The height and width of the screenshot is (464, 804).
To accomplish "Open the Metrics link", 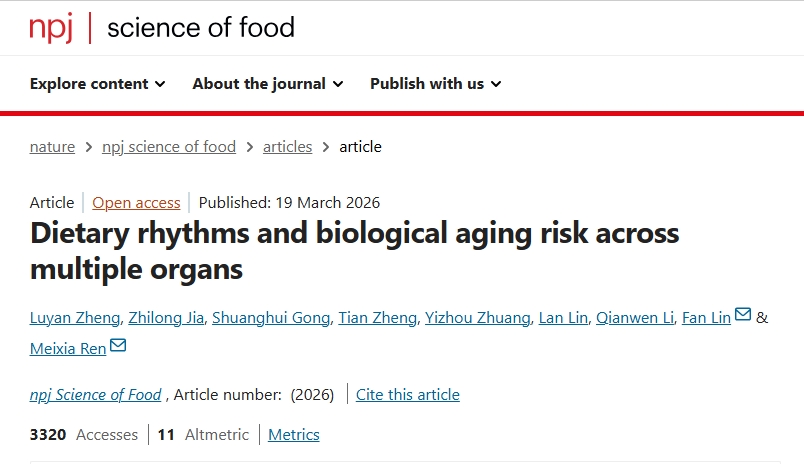I will pyautogui.click(x=294, y=434).
